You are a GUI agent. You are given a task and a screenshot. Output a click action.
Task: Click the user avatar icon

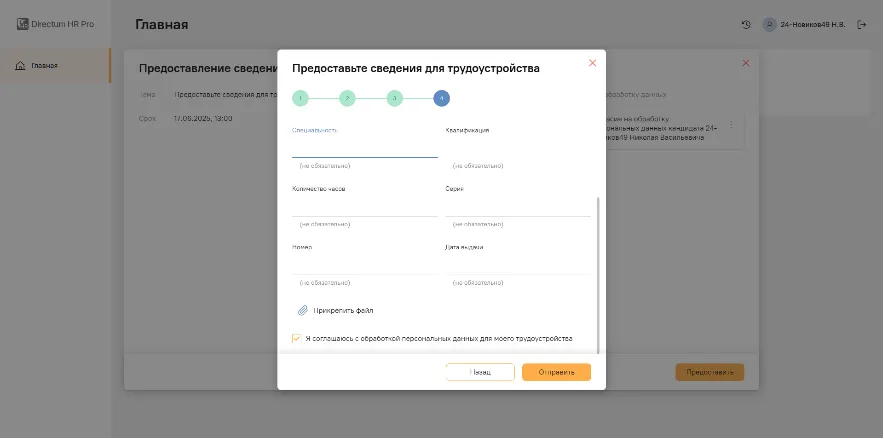(769, 25)
